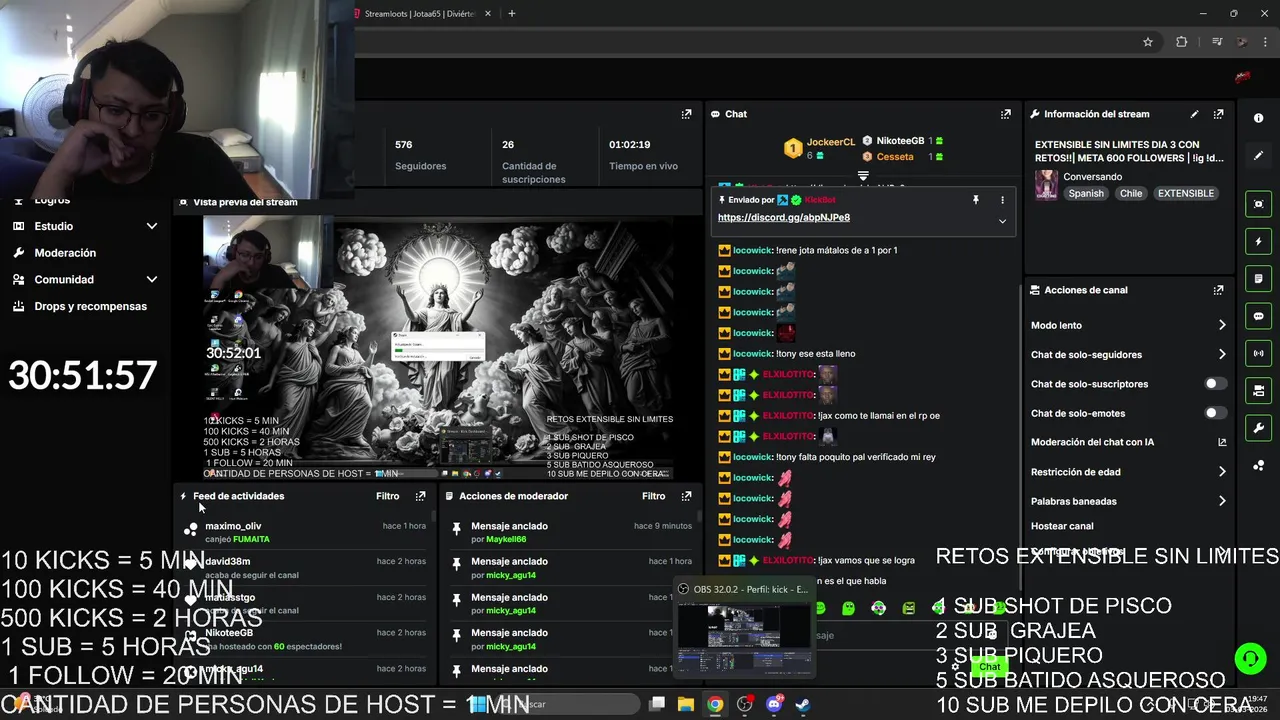The width and height of the screenshot is (1280, 720).
Task: Click the pencil icon in the right sidebar
Action: pyautogui.click(x=1258, y=156)
